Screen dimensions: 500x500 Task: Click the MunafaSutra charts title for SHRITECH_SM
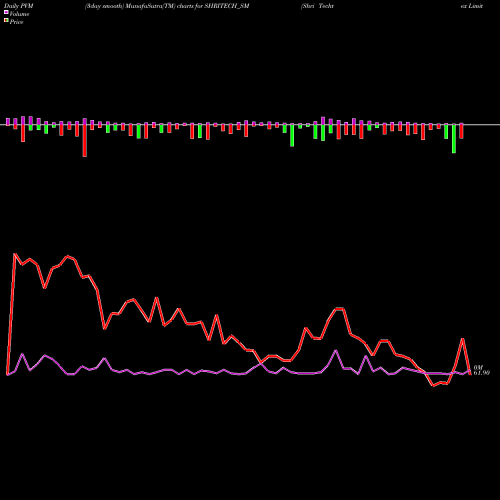coord(167,6)
